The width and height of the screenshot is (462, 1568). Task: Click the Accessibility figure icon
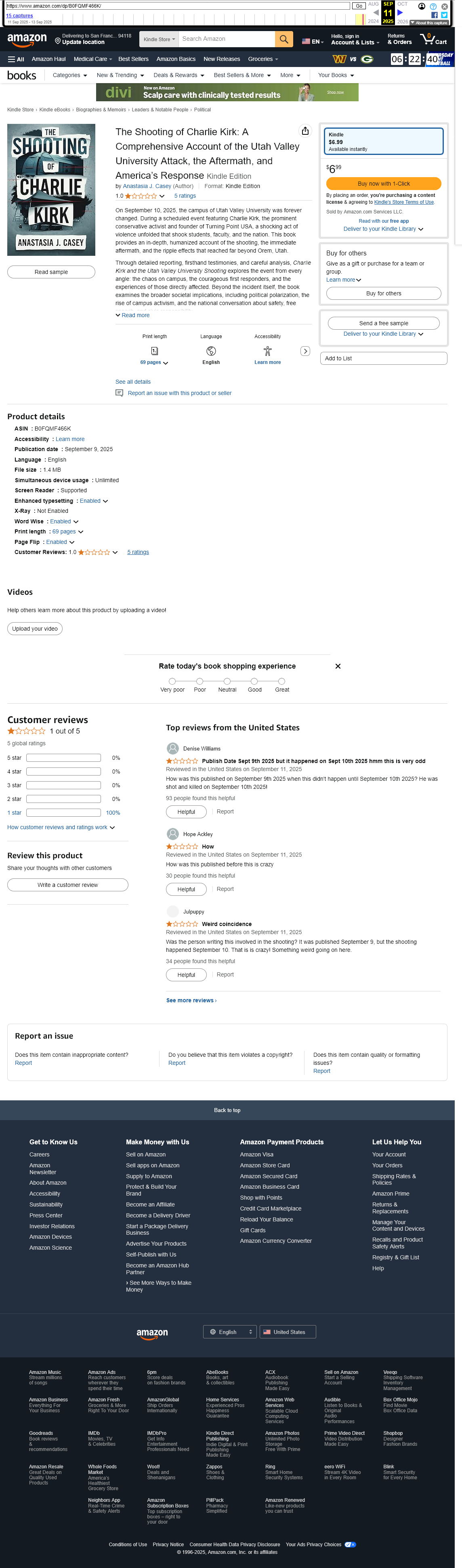(x=267, y=351)
